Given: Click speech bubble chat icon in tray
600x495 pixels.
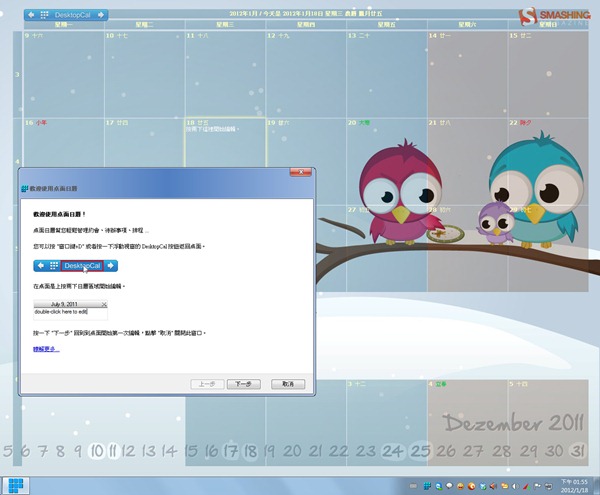Looking at the screenshot, I should [449, 486].
